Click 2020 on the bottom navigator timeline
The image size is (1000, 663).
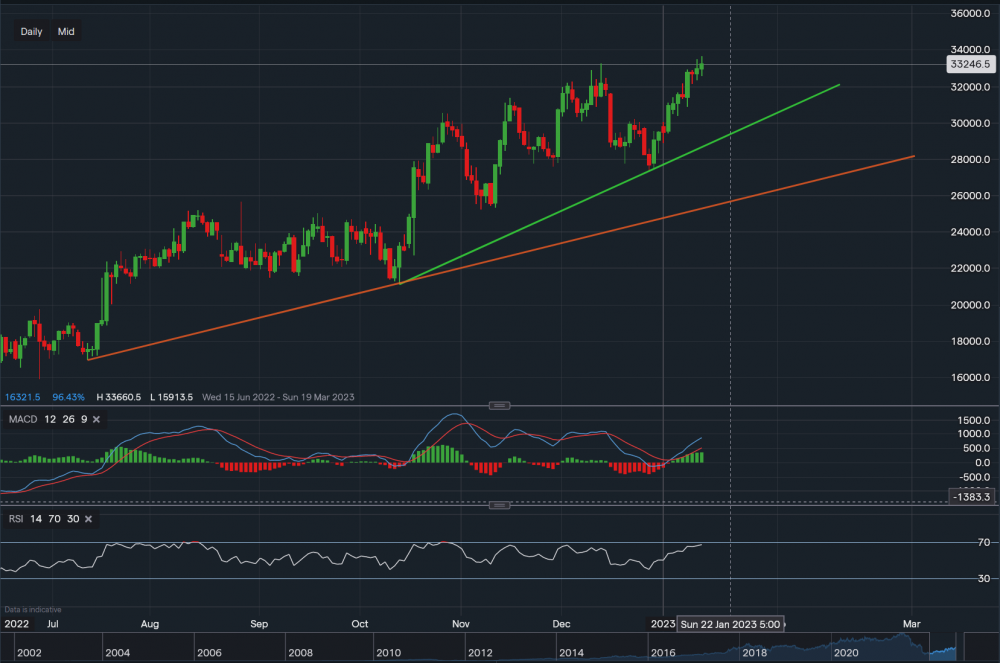click(845, 653)
